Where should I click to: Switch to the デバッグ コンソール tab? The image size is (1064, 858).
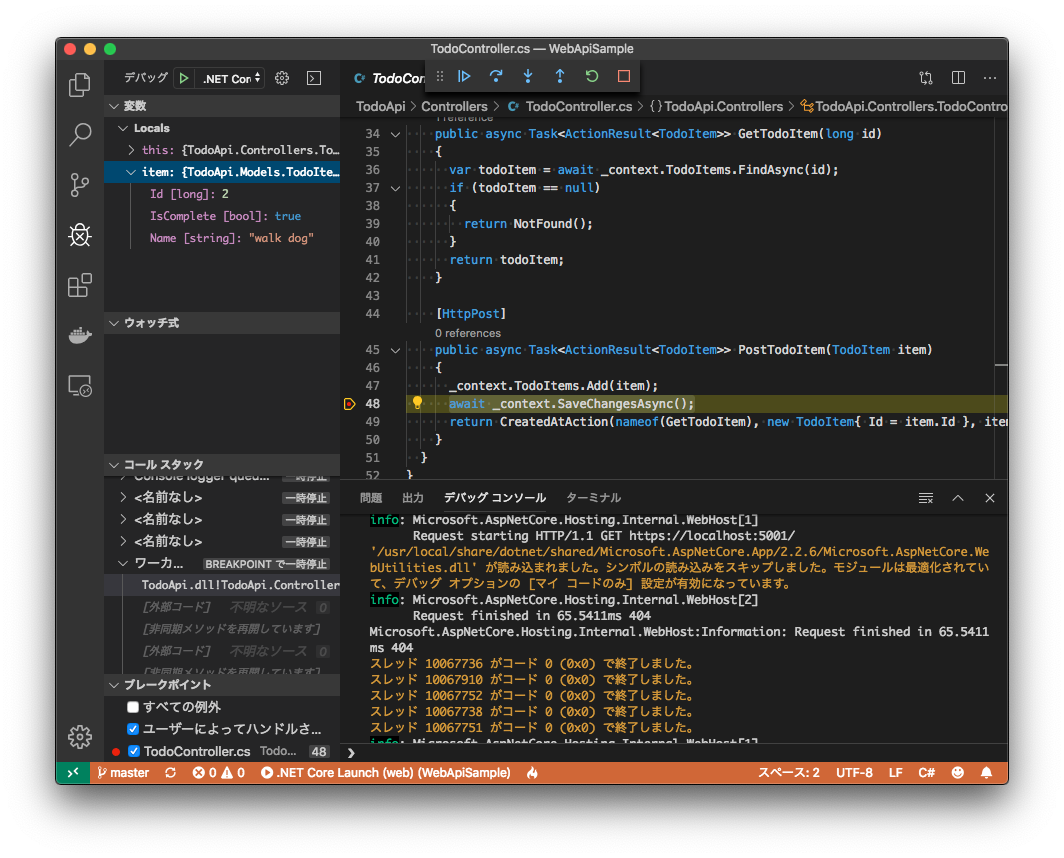coord(495,498)
